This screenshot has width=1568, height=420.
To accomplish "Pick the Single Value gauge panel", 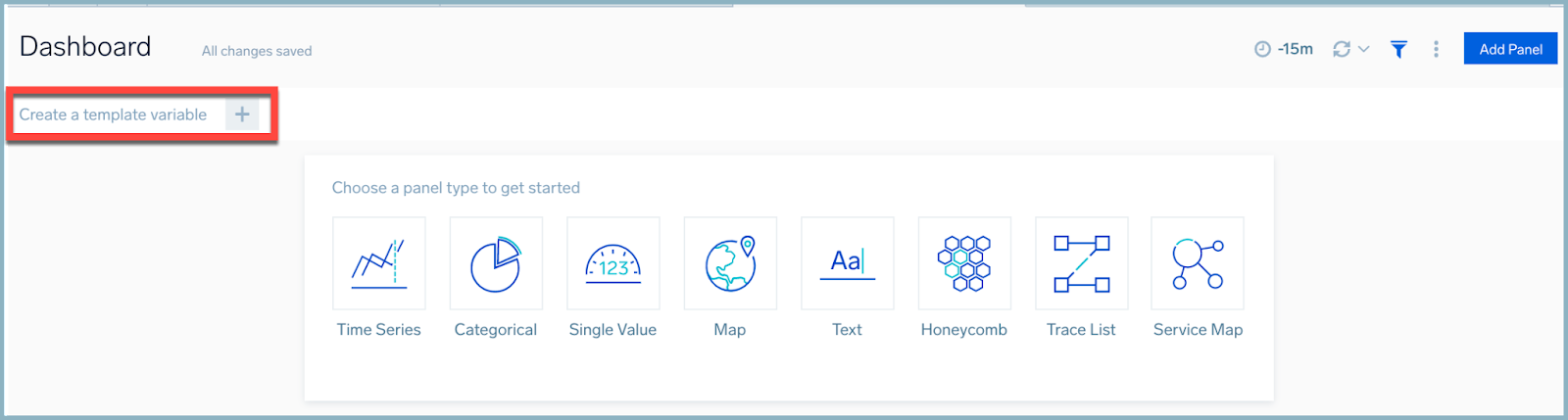I will tap(612, 263).
